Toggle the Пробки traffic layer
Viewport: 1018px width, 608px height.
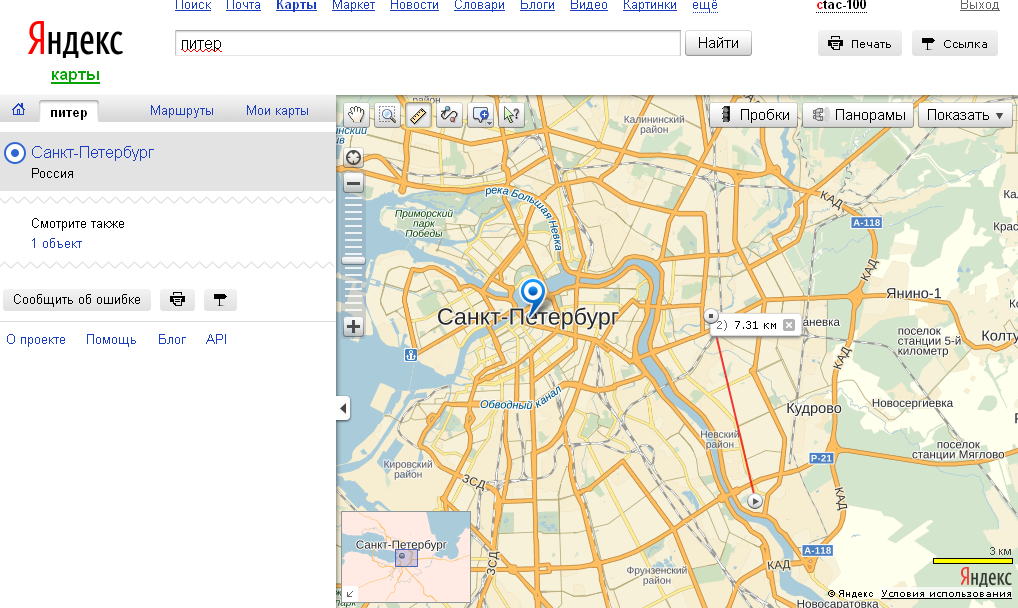754,115
